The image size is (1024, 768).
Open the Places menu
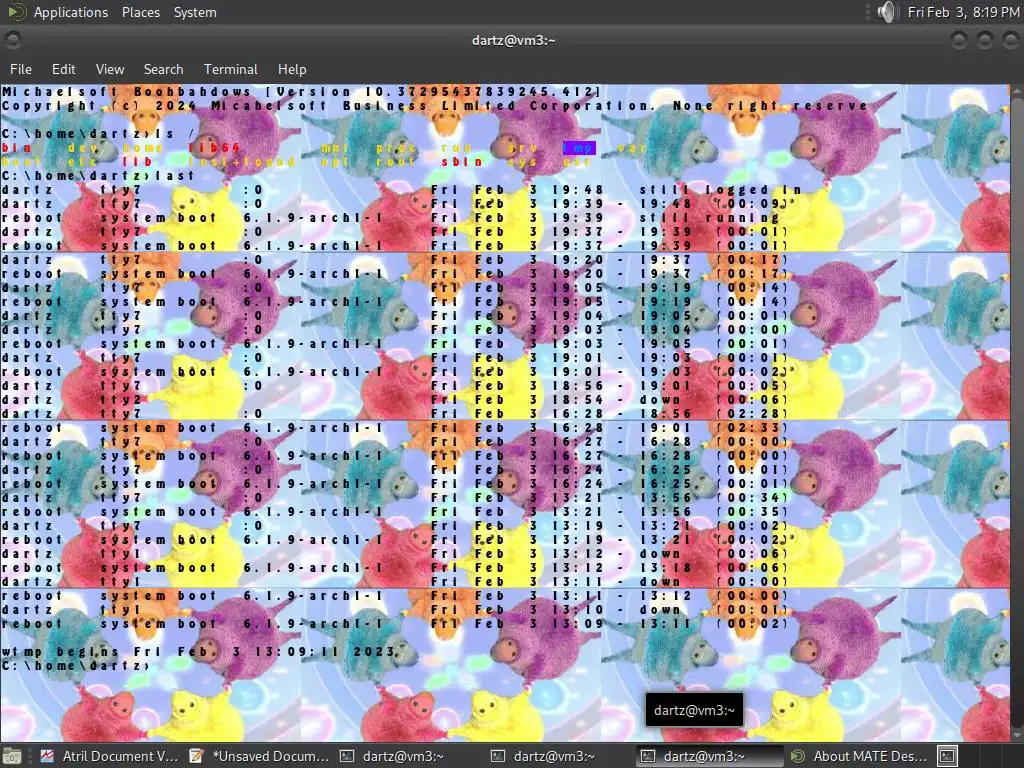point(140,12)
